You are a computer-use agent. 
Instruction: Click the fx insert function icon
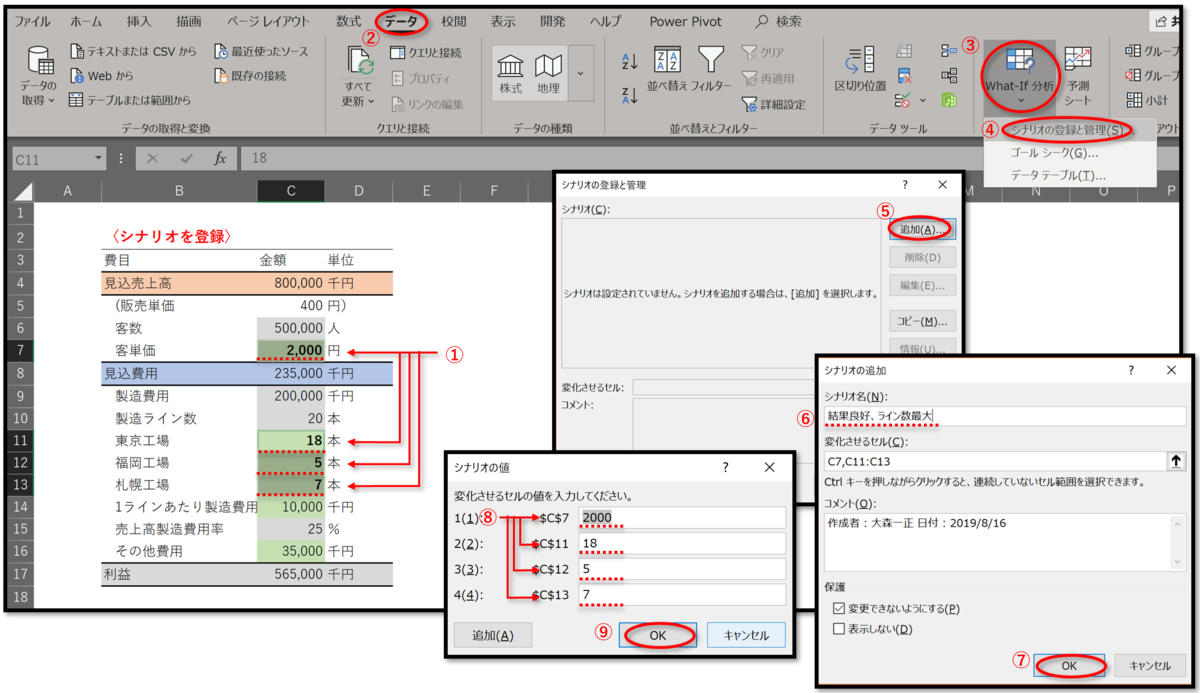point(220,158)
